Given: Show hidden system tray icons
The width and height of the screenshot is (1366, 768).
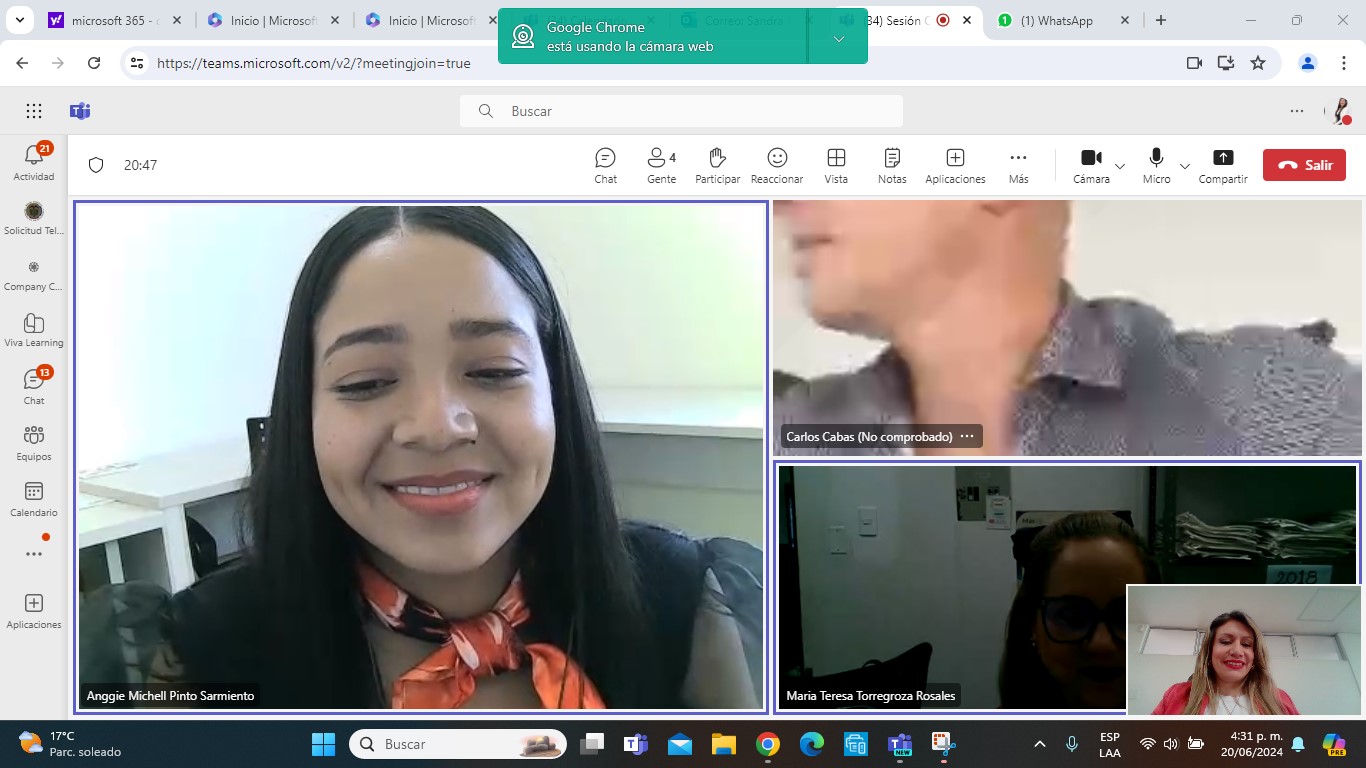Looking at the screenshot, I should (1040, 744).
